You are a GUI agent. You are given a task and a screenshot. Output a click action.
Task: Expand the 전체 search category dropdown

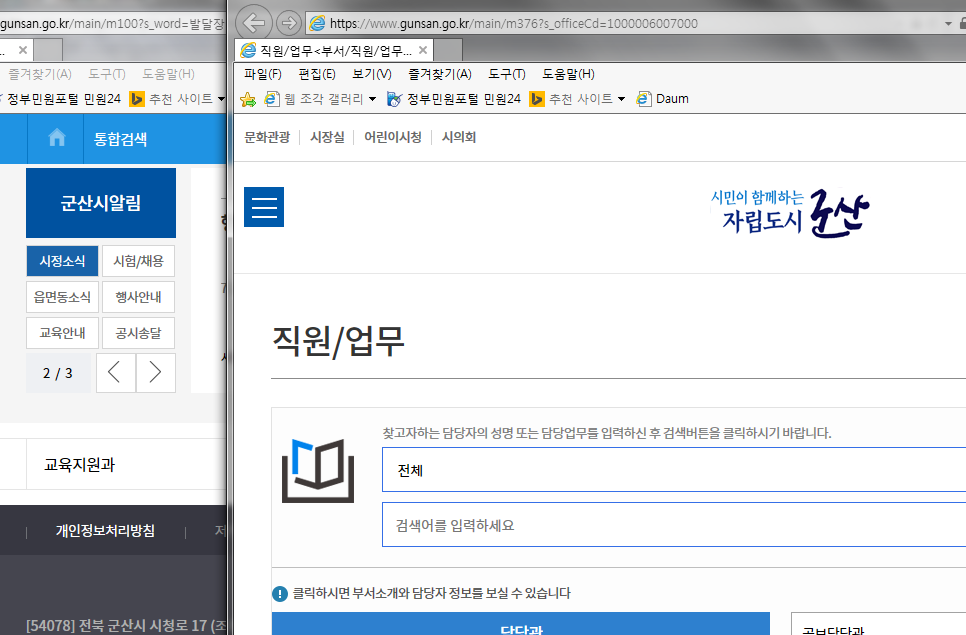(673, 470)
